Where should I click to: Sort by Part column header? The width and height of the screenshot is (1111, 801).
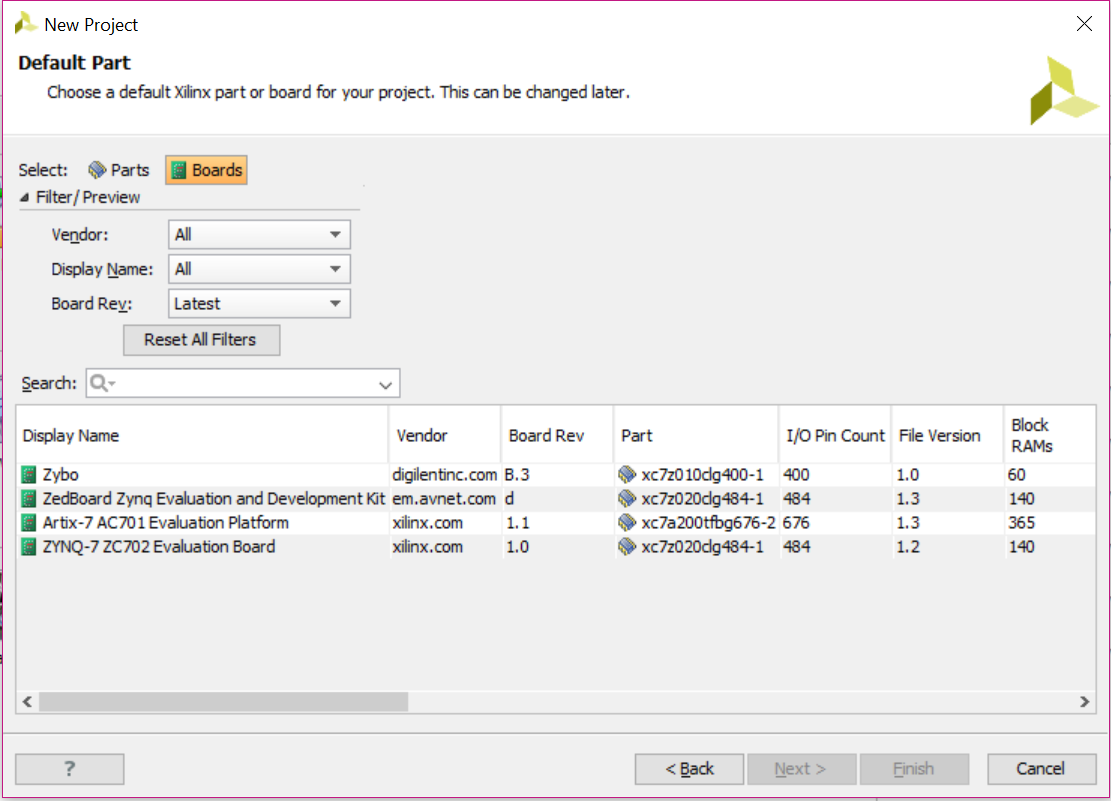click(x=696, y=435)
